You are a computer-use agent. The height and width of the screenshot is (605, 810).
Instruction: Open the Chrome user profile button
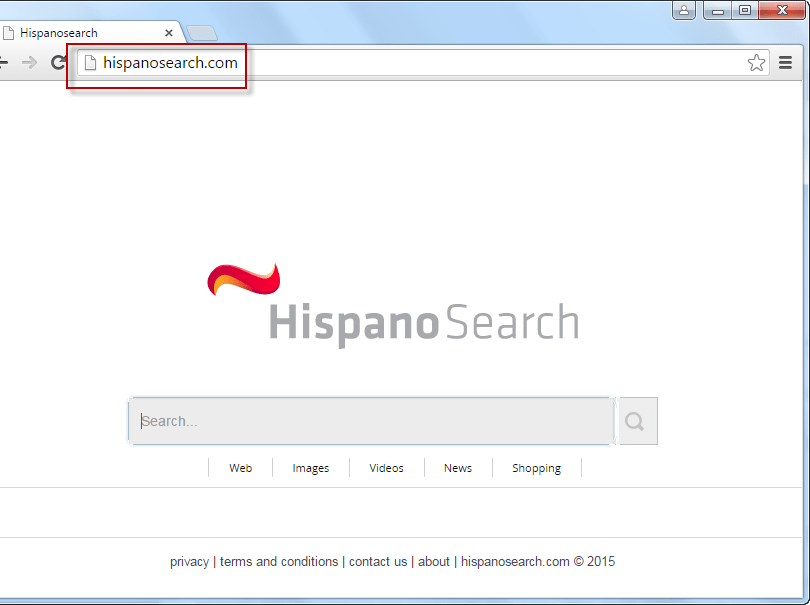(x=684, y=10)
